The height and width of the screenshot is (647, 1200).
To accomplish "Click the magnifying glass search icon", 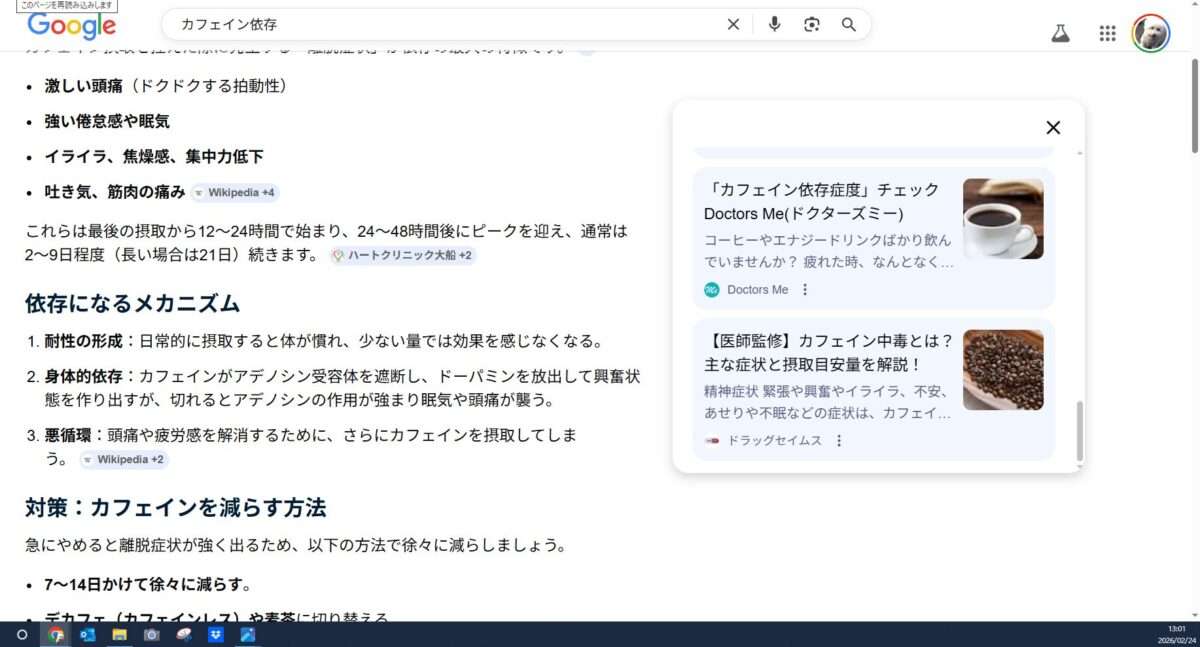I will [x=849, y=25].
